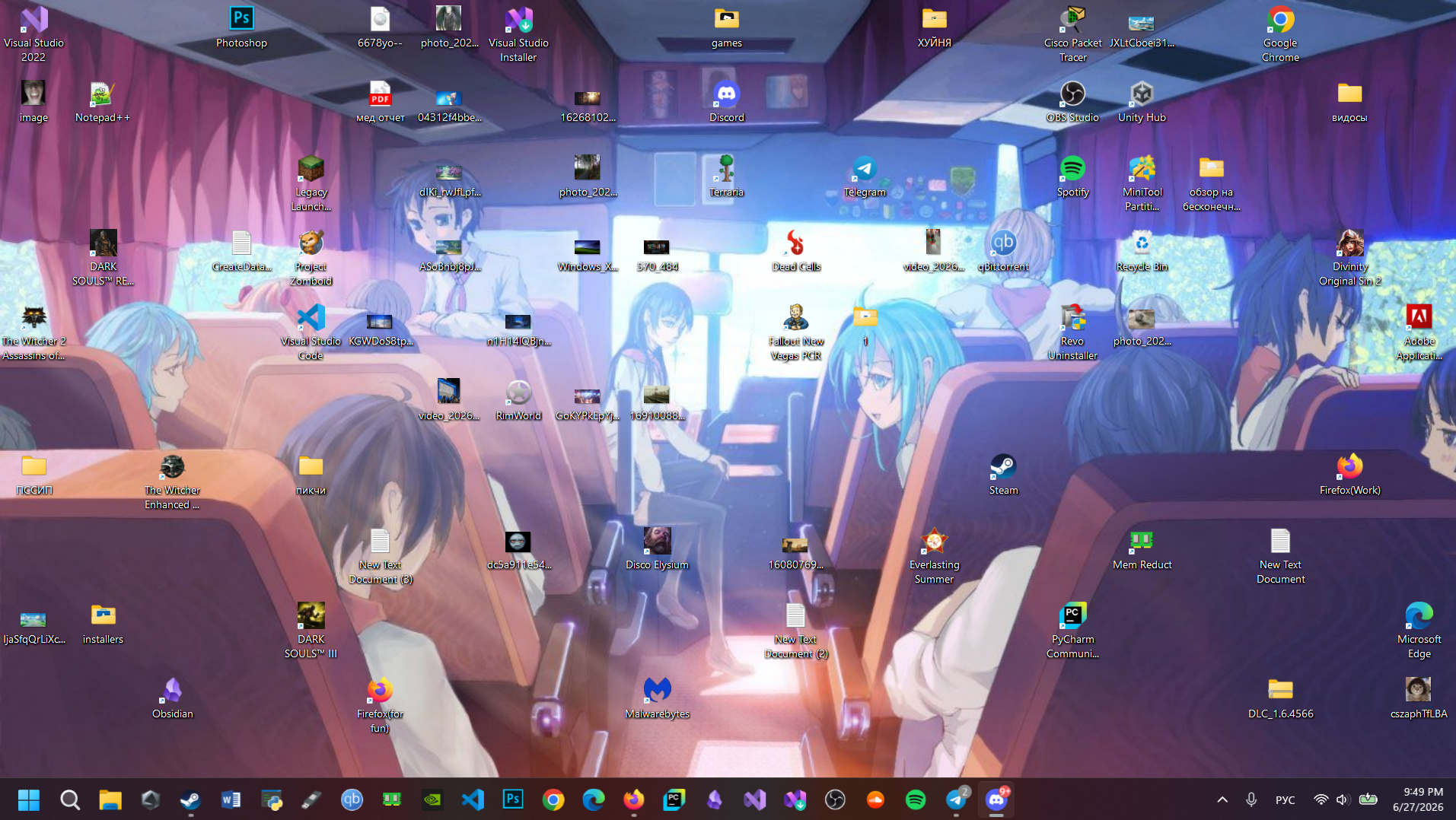This screenshot has height=820, width=1456.
Task: Click the cszaphTfLBA image thumbnail
Action: click(1419, 698)
